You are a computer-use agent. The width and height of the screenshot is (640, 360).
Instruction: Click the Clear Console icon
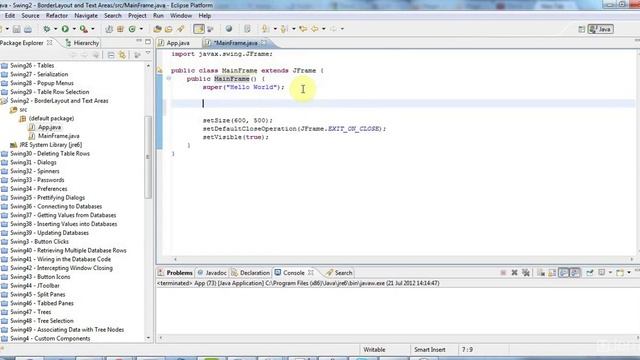540,273
